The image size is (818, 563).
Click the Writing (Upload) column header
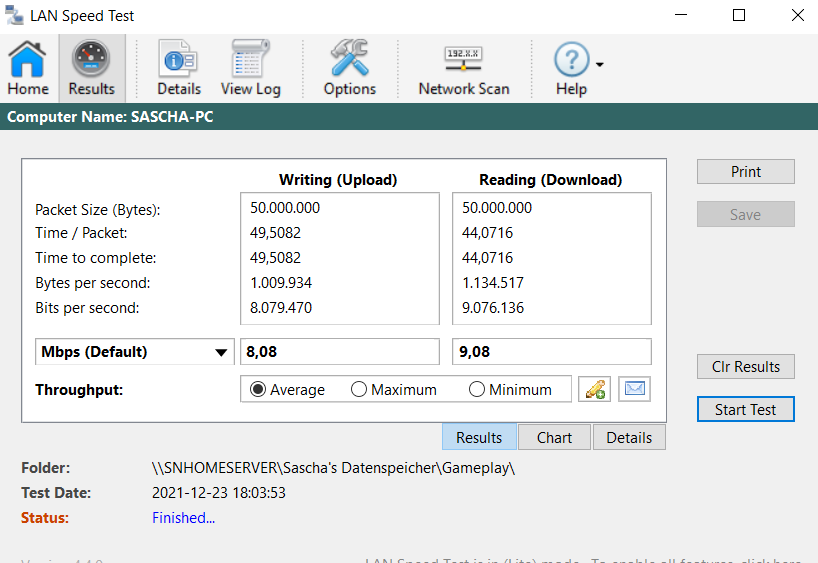[338, 180]
